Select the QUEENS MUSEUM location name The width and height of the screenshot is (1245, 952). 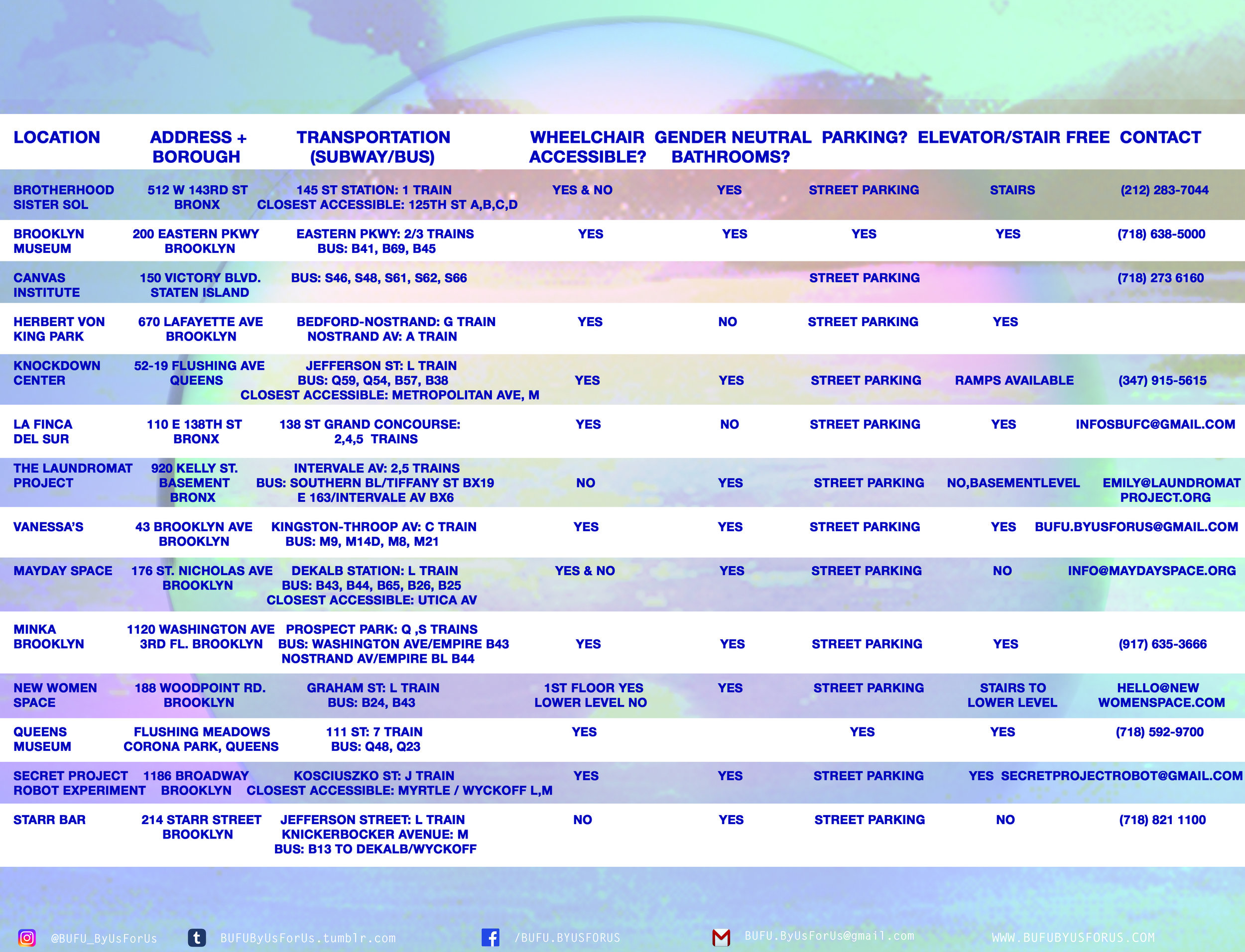[x=42, y=739]
